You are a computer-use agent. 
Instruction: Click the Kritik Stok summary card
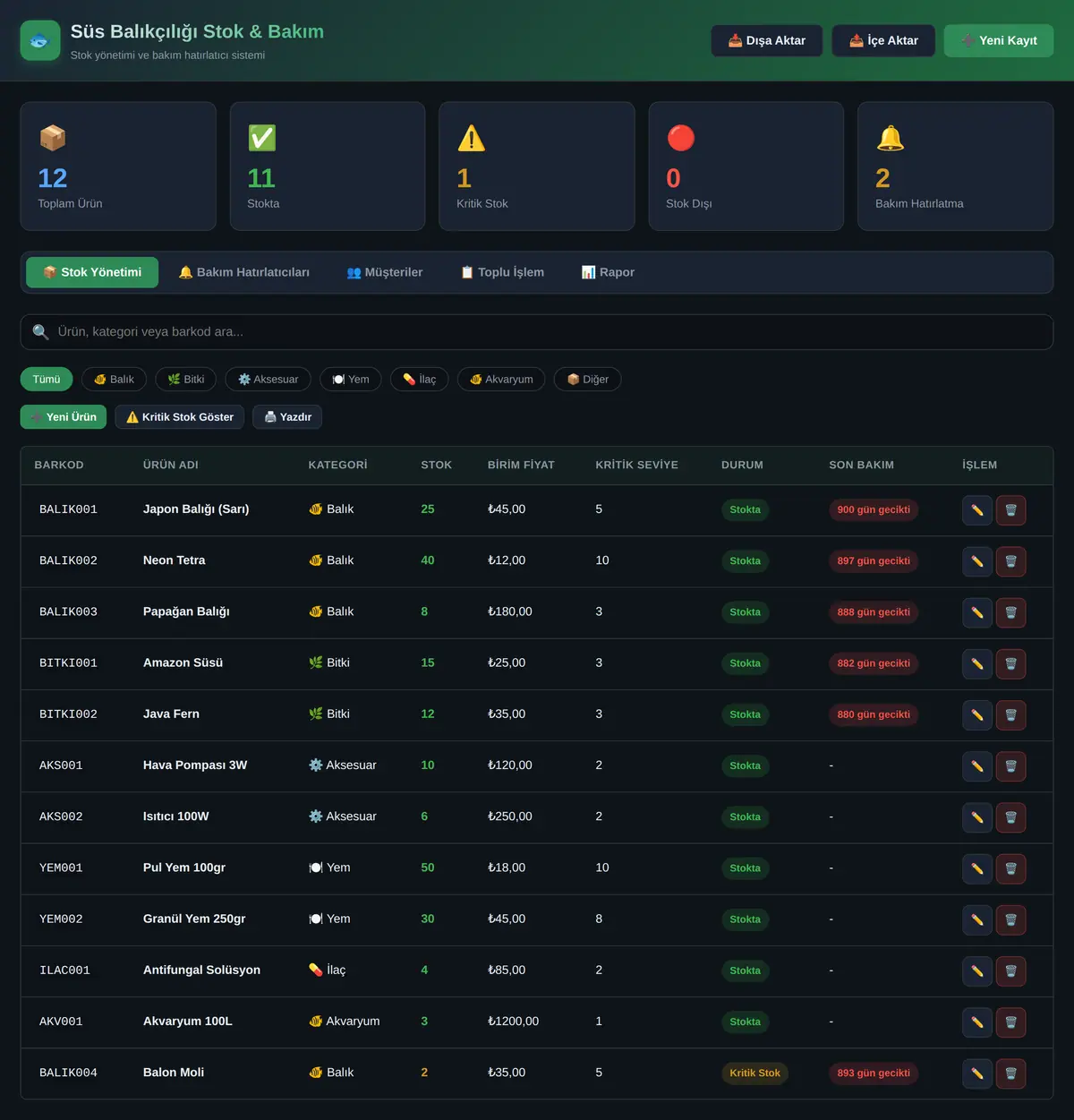537,167
